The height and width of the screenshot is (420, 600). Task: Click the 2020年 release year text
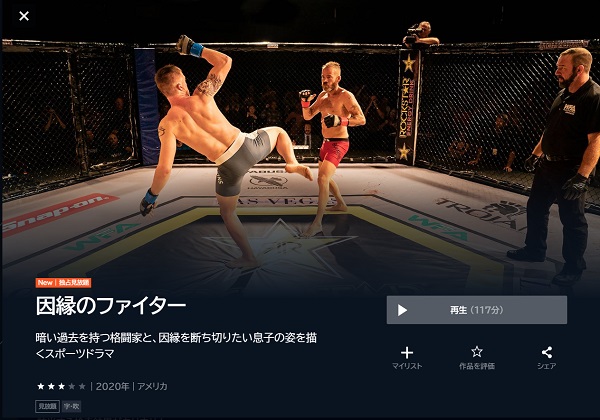tap(112, 386)
